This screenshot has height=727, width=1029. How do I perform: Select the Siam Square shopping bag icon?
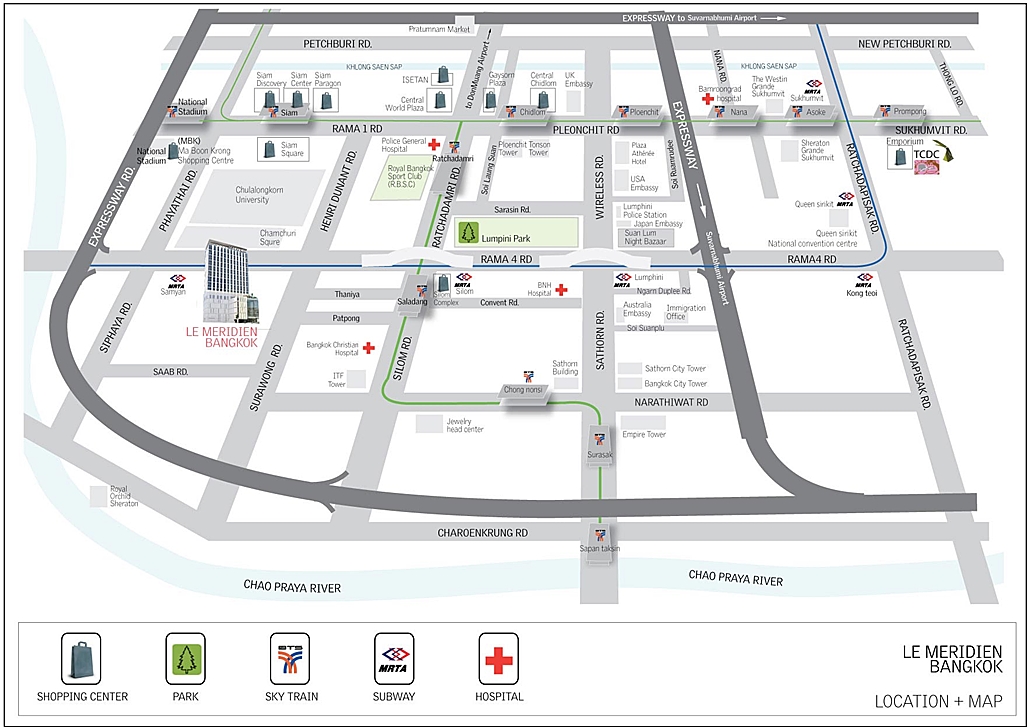pyautogui.click(x=269, y=150)
